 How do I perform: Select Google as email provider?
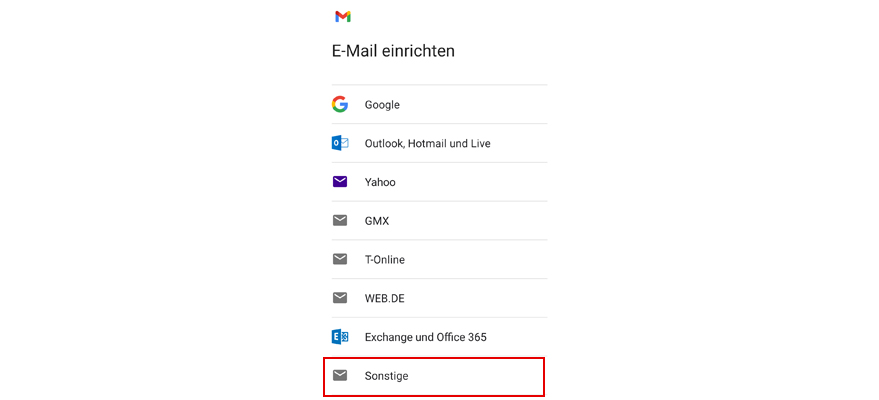tap(382, 105)
